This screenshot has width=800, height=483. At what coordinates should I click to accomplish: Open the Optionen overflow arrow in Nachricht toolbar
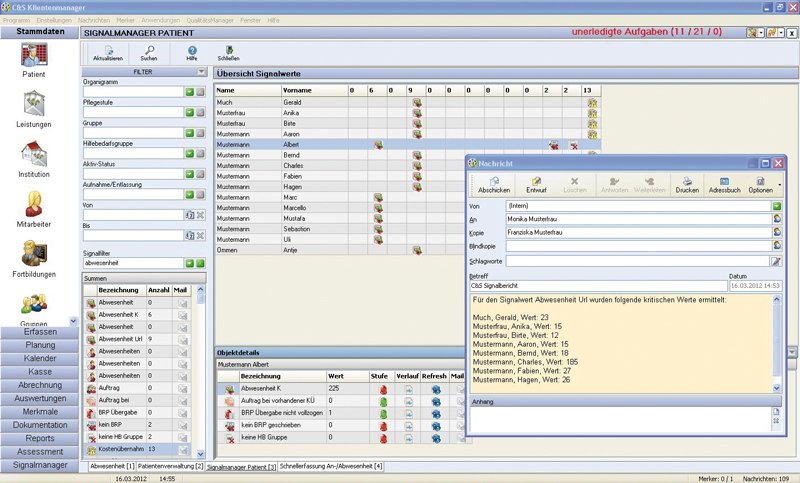[780, 185]
